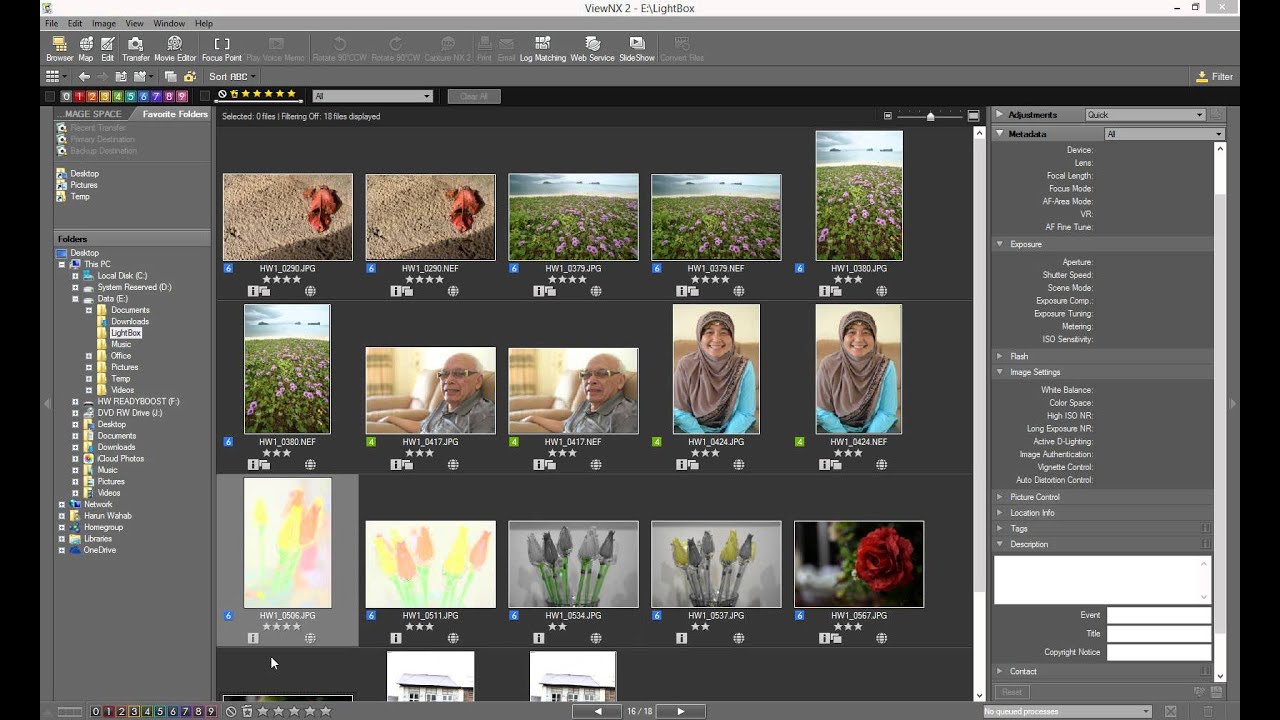Image resolution: width=1280 pixels, height=720 pixels.
Task: Start the SlideShow
Action: pos(637,49)
